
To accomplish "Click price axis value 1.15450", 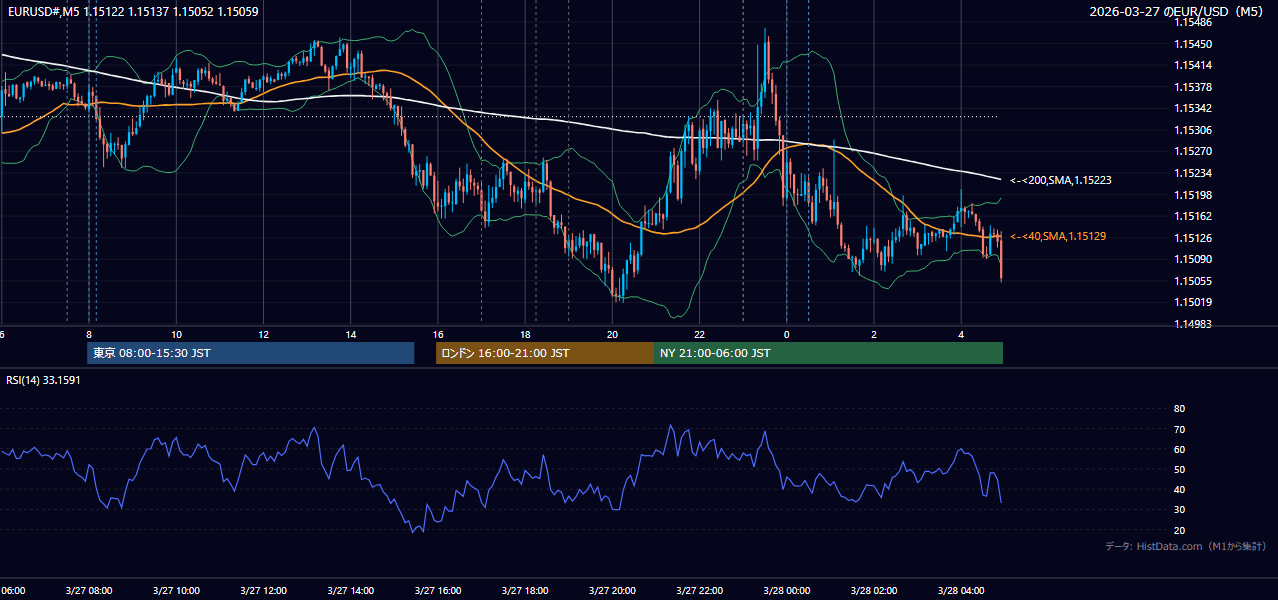I will [x=1193, y=44].
